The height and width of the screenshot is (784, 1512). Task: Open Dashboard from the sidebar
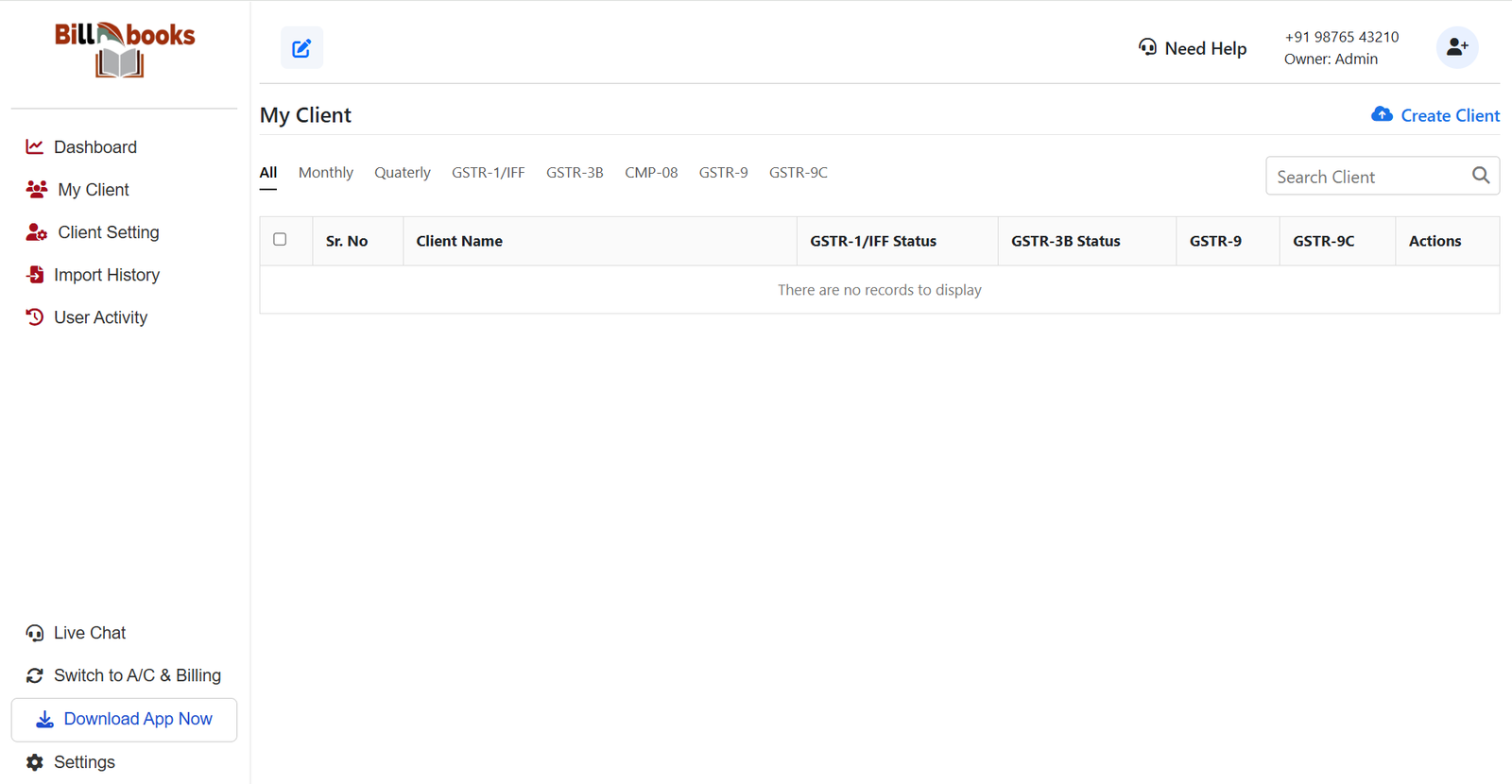pos(94,147)
